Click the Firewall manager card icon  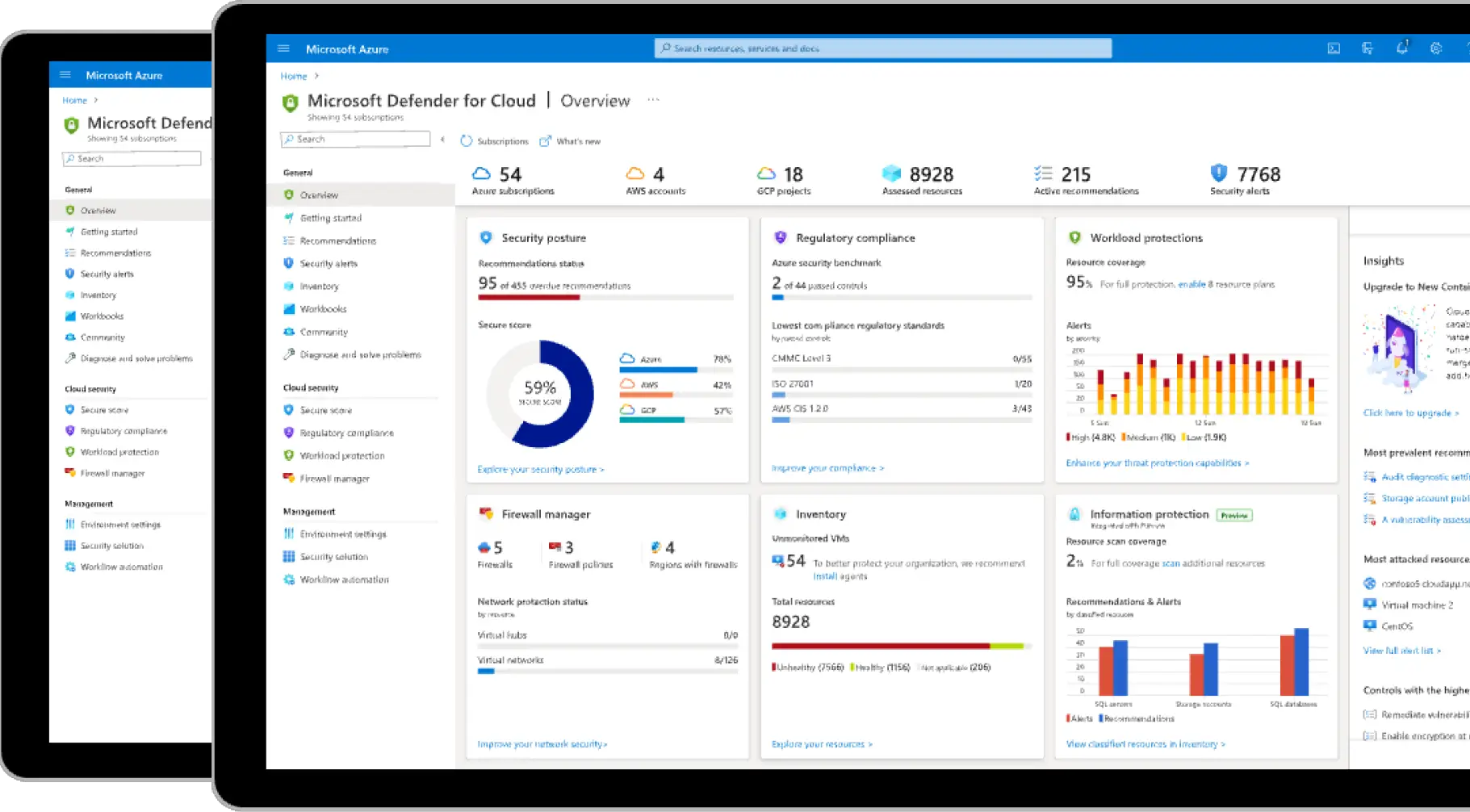point(486,513)
